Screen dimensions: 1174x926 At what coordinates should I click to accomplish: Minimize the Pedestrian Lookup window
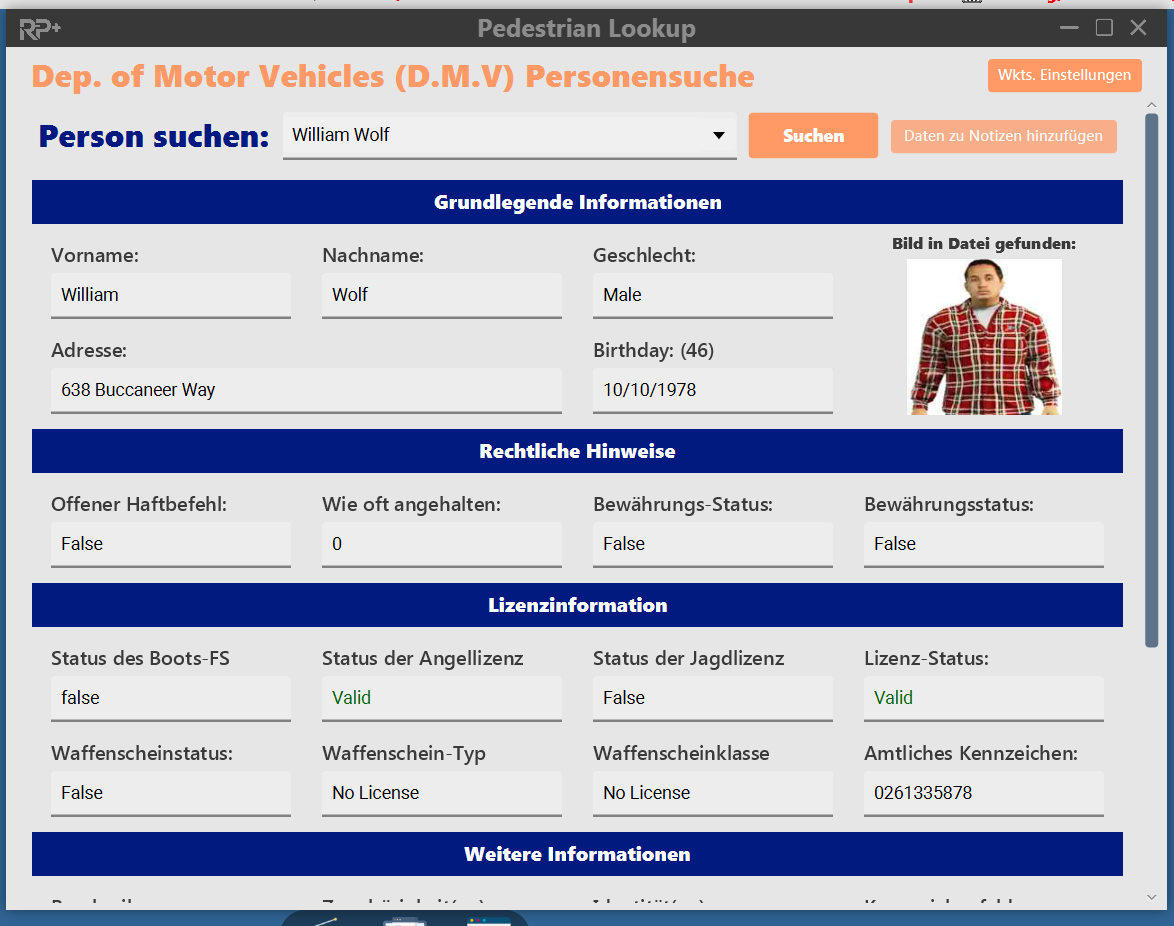click(x=1070, y=28)
